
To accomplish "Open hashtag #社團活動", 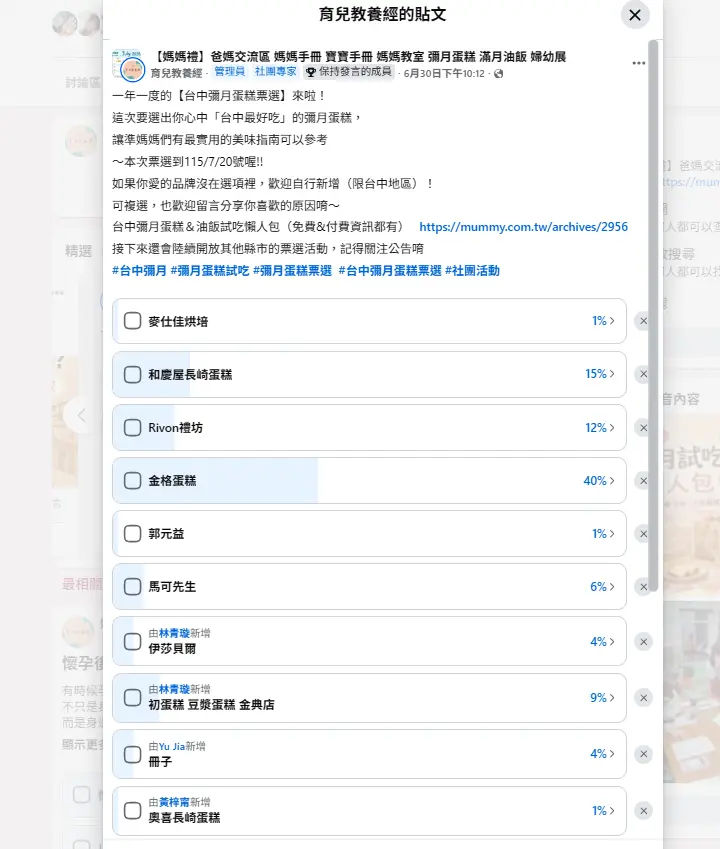I will point(472,271).
